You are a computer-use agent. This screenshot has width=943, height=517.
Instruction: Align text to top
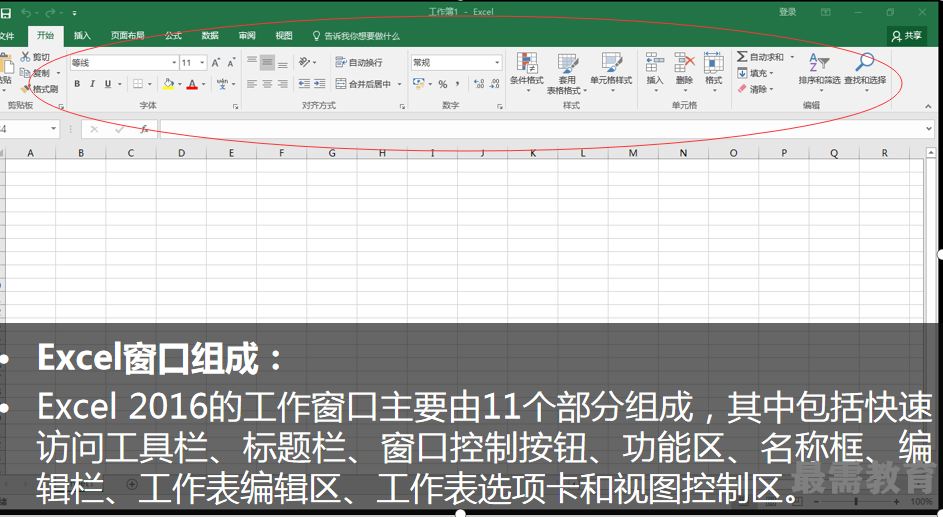(252, 62)
